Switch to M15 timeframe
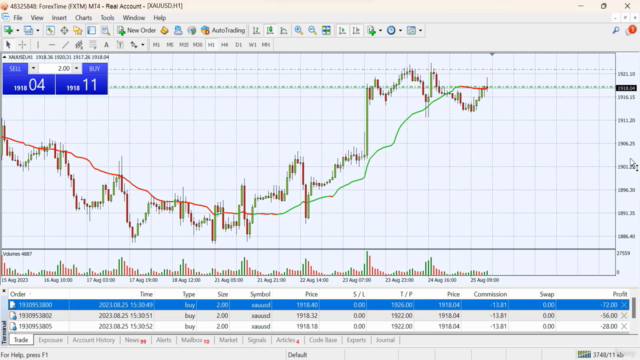This screenshot has width=640, height=360. point(184,45)
